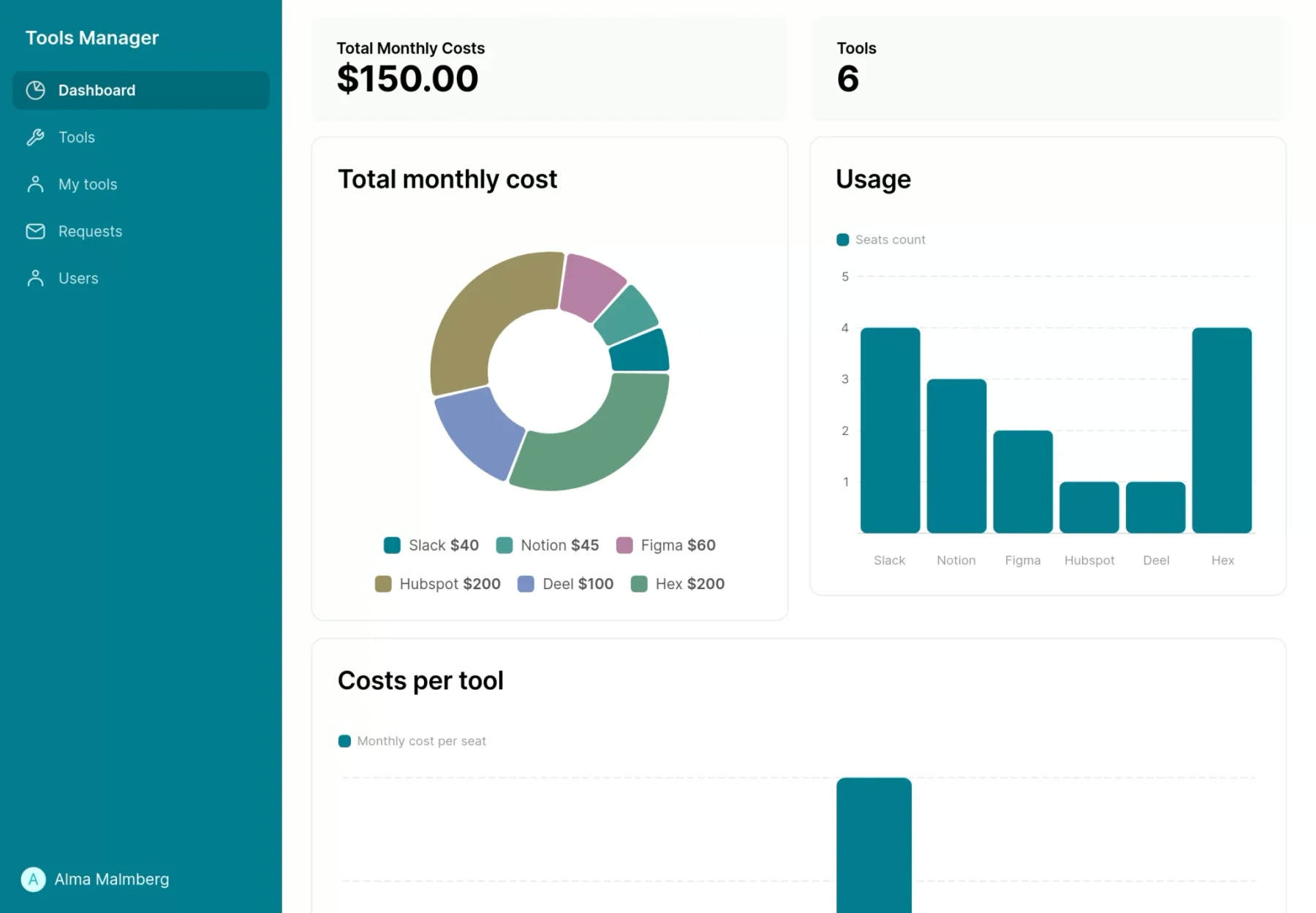Click the person icon beside My tools

pyautogui.click(x=35, y=184)
